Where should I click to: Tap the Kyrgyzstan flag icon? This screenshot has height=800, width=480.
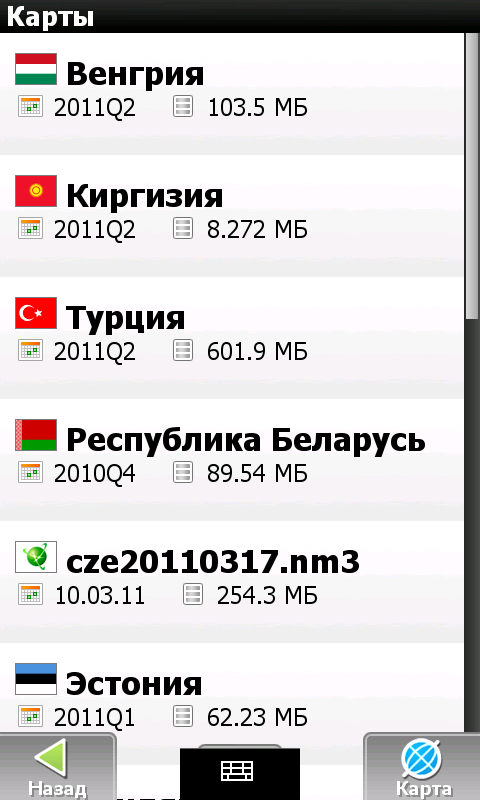[x=36, y=191]
